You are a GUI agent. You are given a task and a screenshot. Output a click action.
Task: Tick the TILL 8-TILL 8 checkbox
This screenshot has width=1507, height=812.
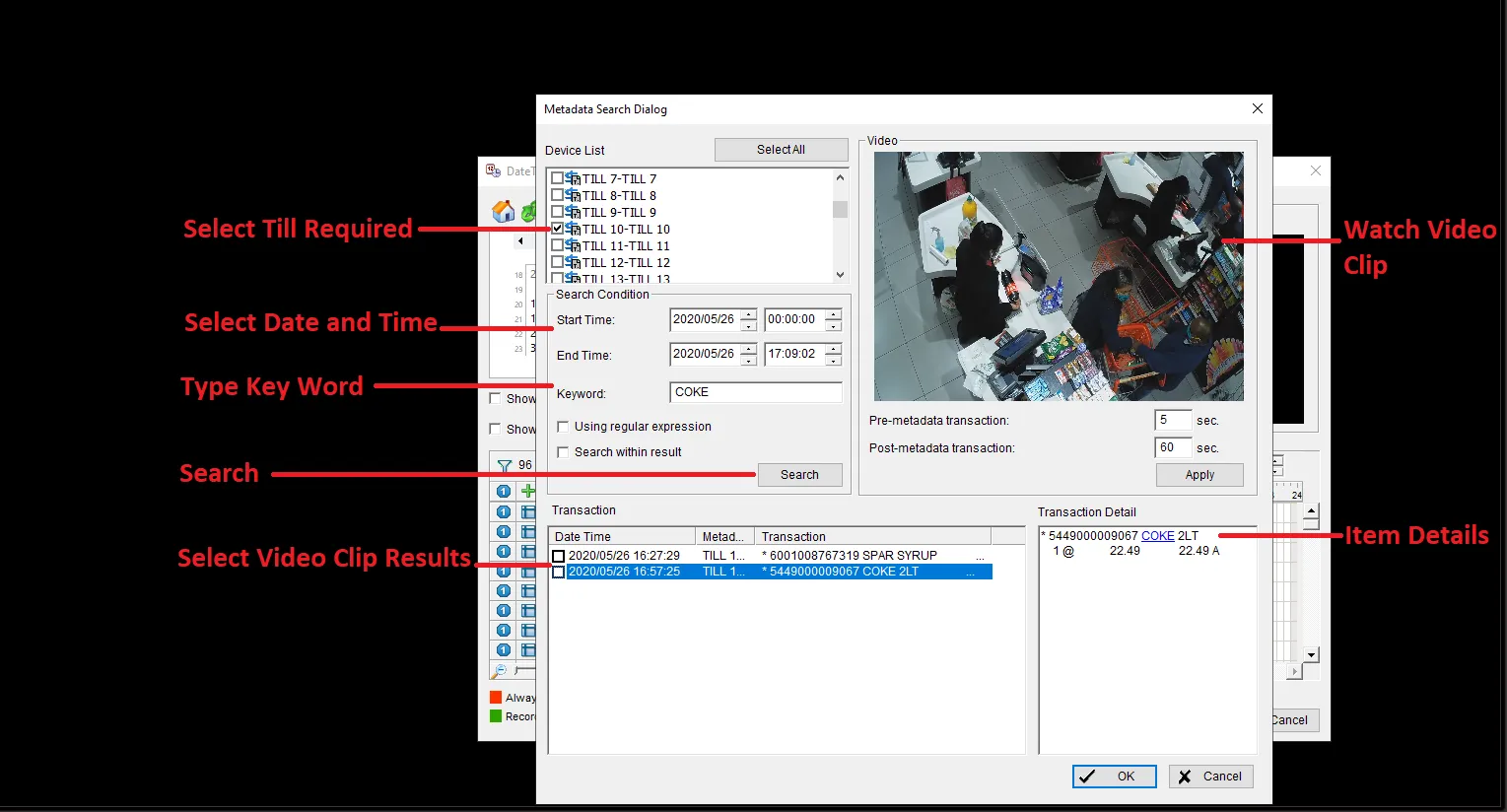point(558,195)
